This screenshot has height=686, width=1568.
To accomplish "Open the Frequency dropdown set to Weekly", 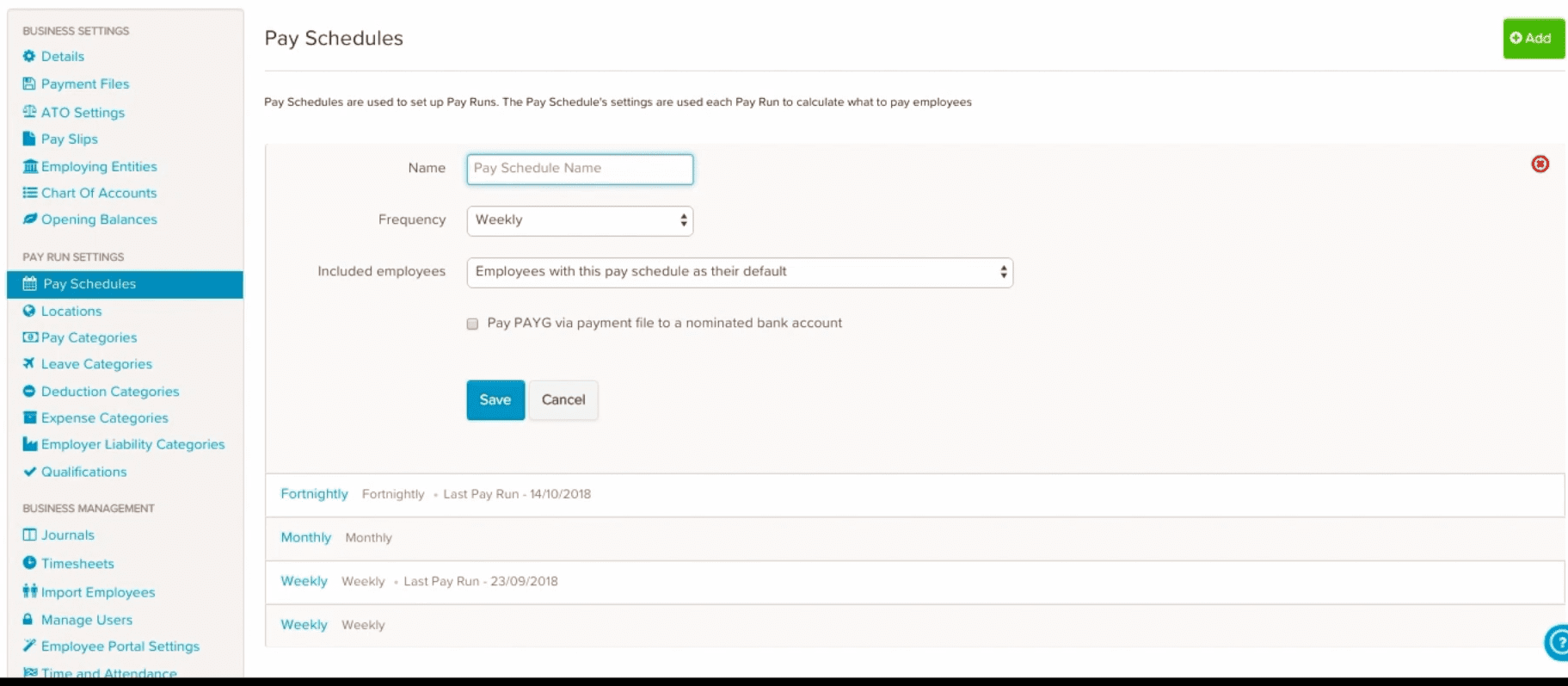I will click(x=580, y=220).
